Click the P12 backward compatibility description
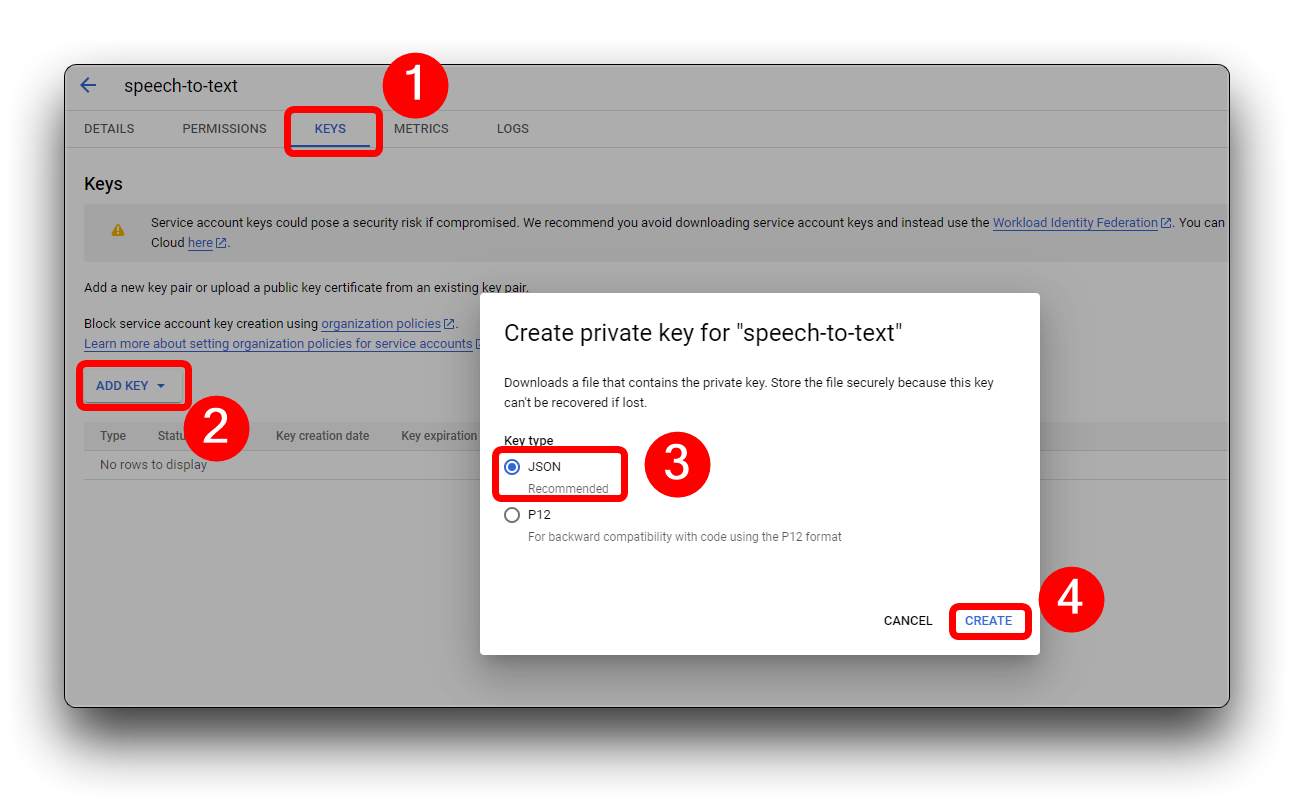 coord(685,537)
